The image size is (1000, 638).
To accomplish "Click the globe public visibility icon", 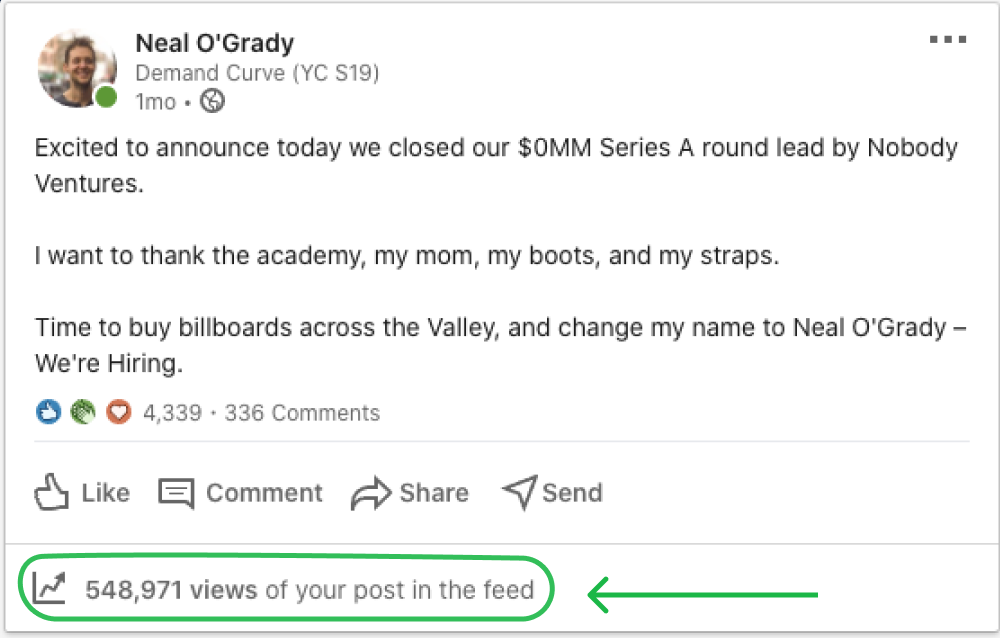I will pyautogui.click(x=212, y=101).
